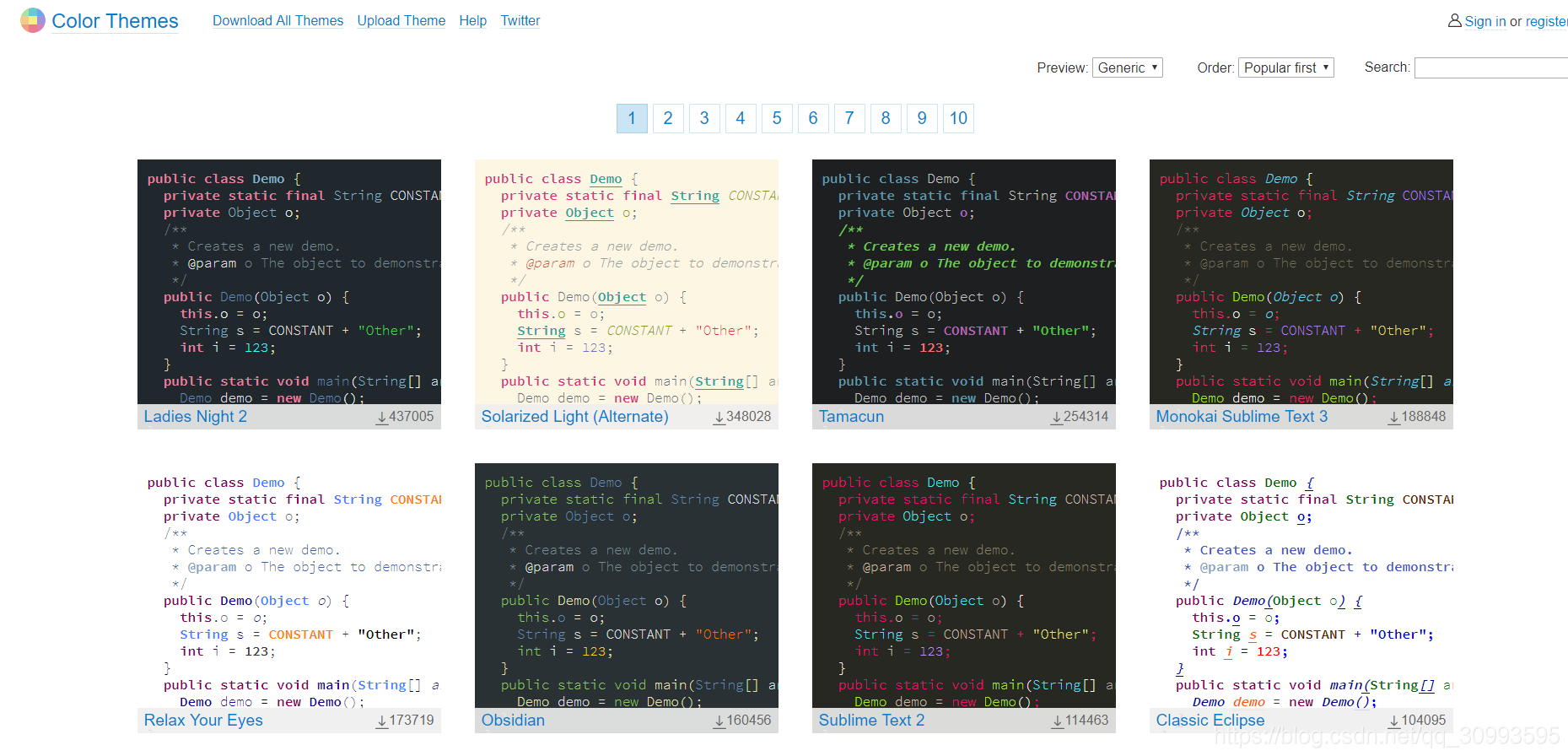Screen dimensions: 1568x756
Task: Open the Download All Themes menu link
Action: [277, 20]
